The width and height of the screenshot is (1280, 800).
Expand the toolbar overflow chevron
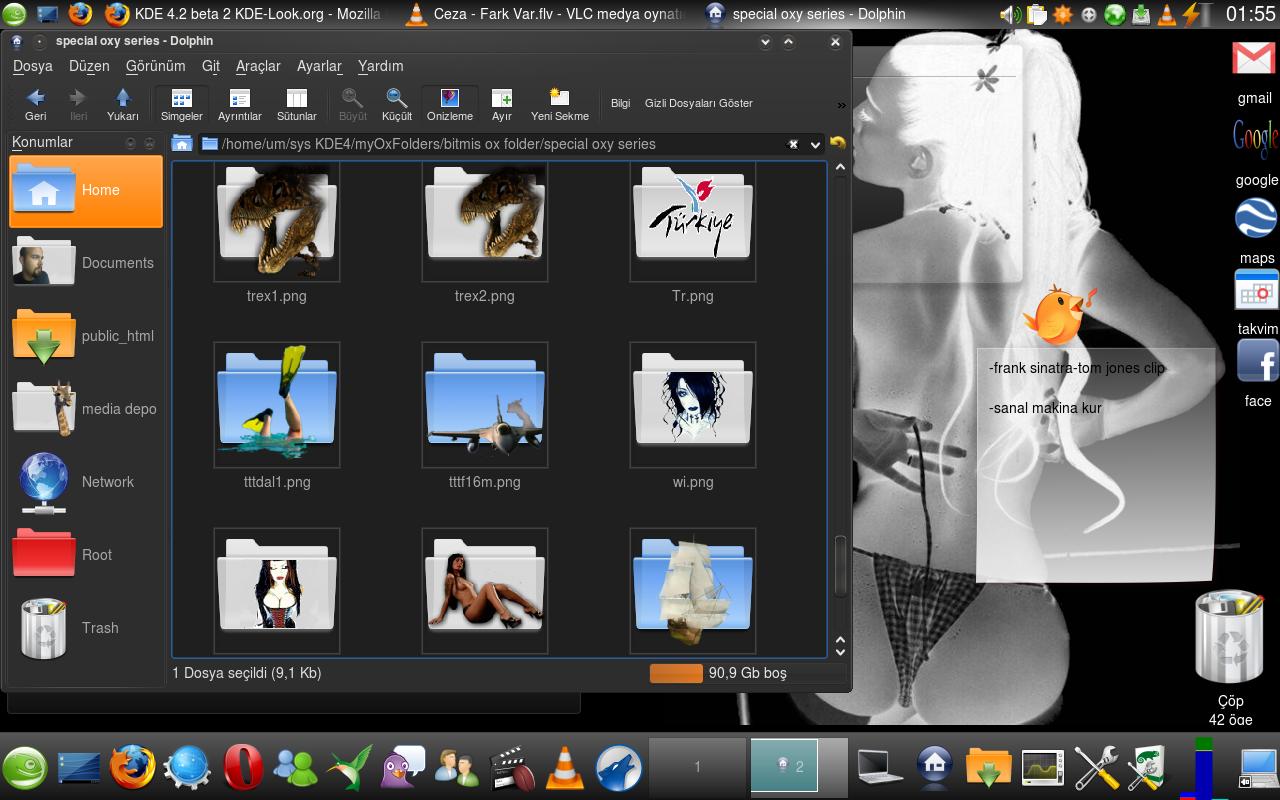pos(841,105)
